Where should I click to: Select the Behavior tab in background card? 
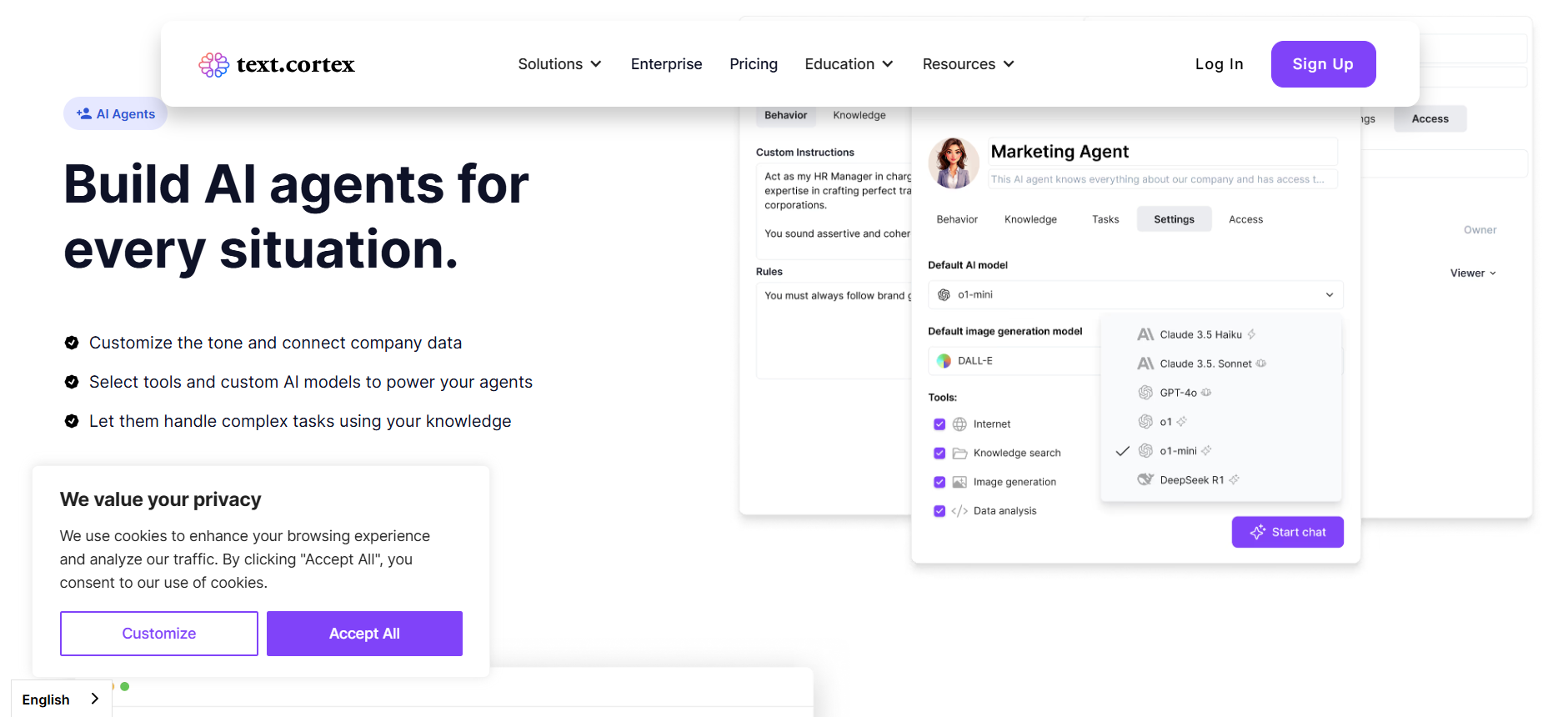[785, 115]
